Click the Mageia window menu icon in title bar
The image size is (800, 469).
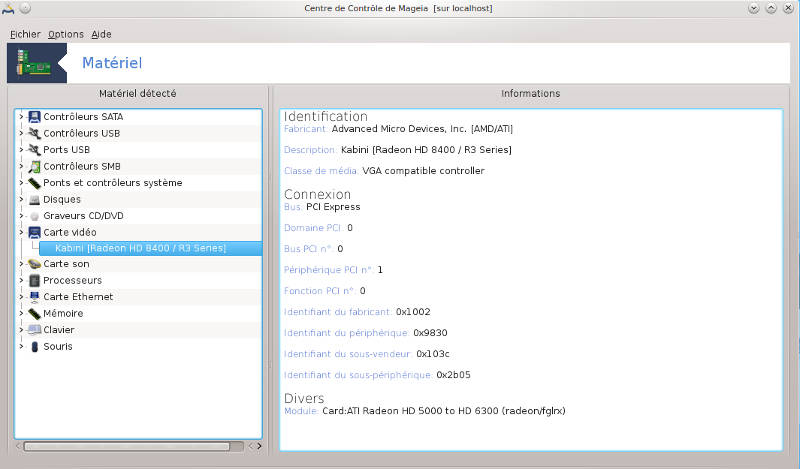coord(8,8)
